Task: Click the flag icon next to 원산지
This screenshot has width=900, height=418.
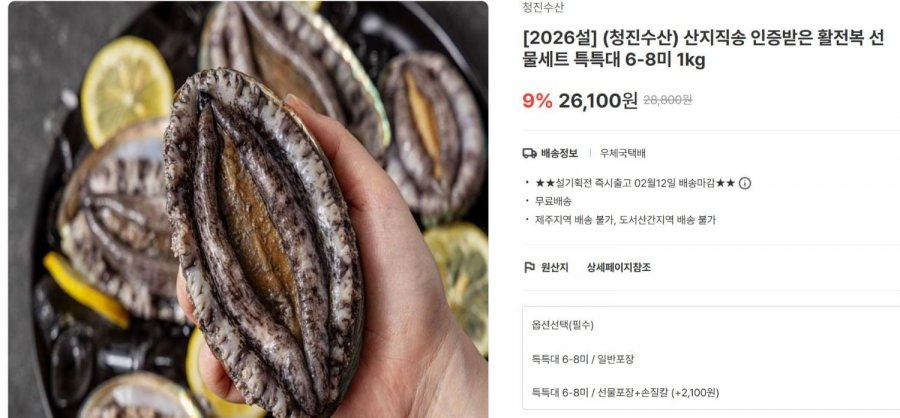Action: [x=529, y=267]
